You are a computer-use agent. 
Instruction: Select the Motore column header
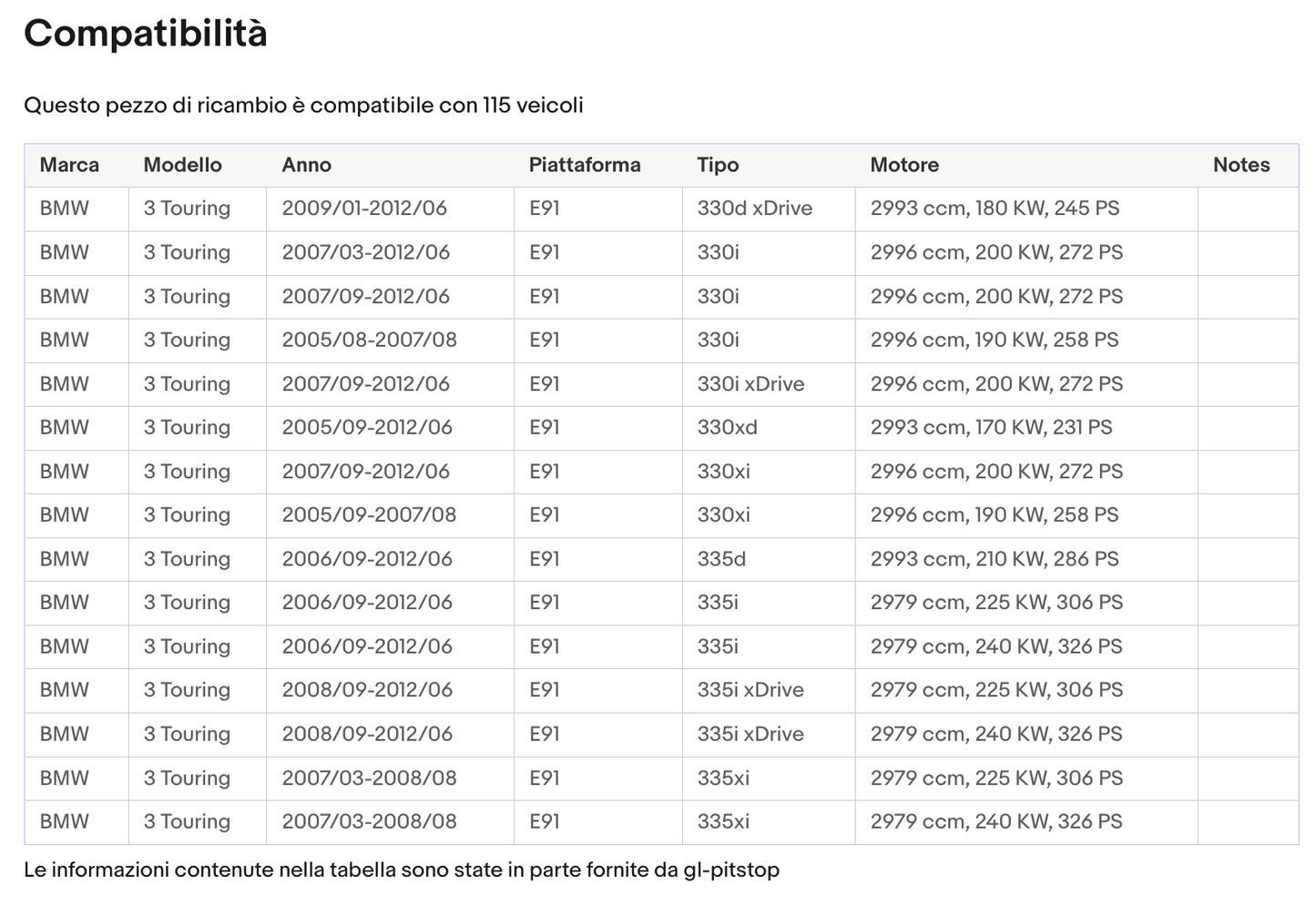pyautogui.click(x=904, y=165)
